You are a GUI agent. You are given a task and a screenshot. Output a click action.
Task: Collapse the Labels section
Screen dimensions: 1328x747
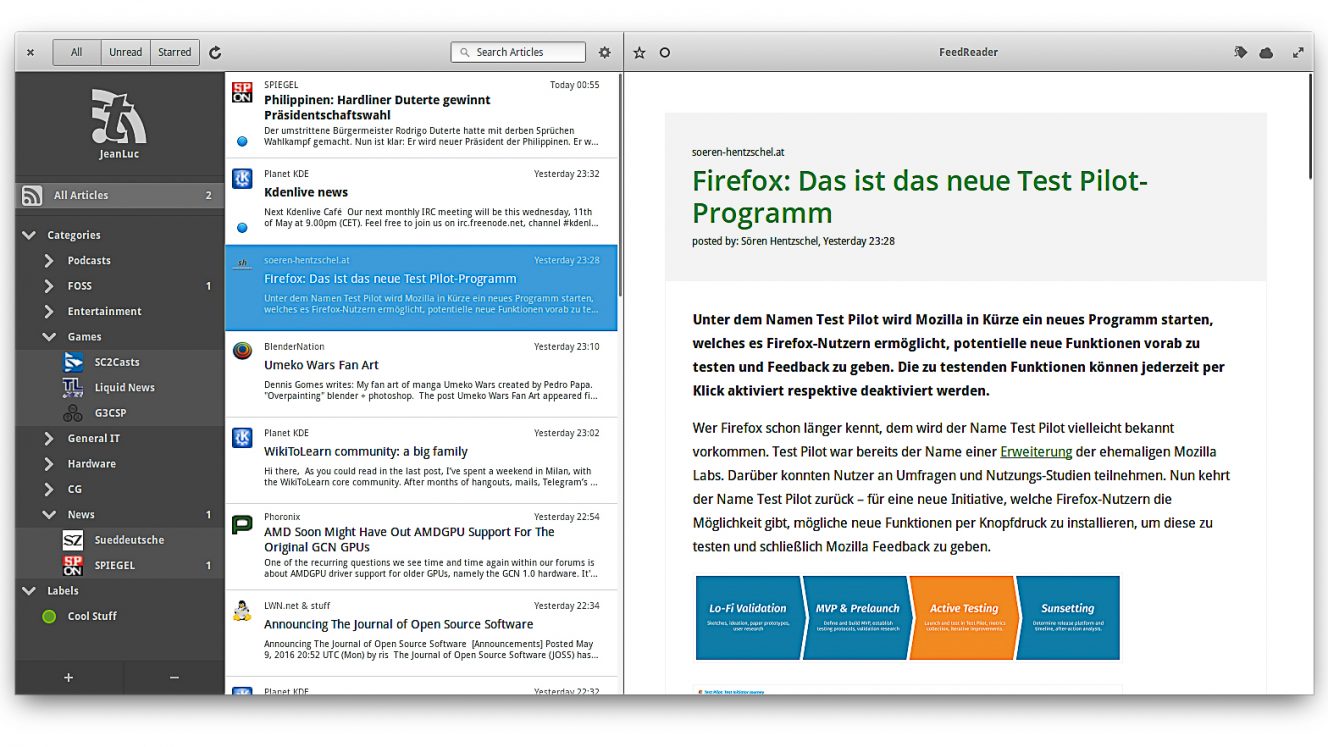[x=29, y=591]
